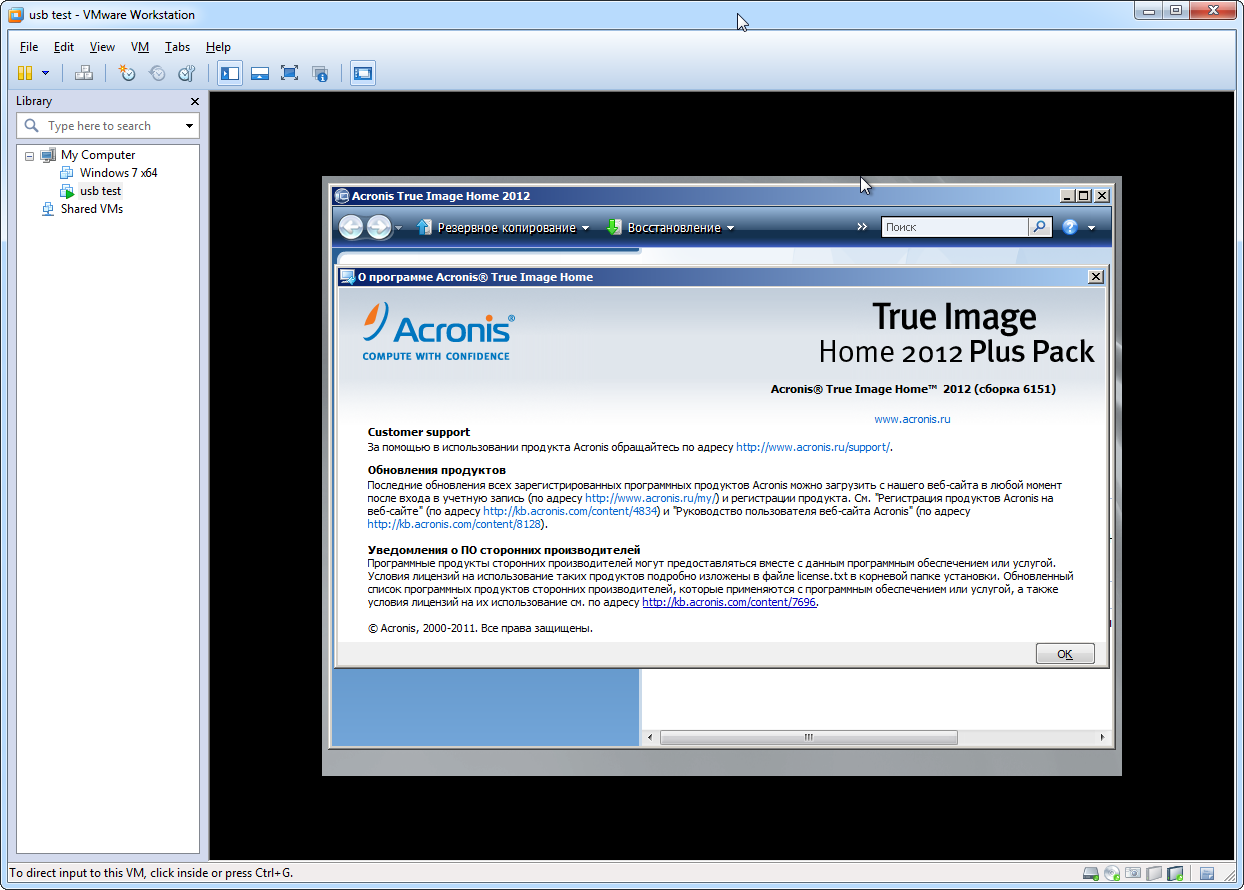Enter full screen mode from the toolbar
Image resolution: width=1244 pixels, height=890 pixels.
click(290, 73)
